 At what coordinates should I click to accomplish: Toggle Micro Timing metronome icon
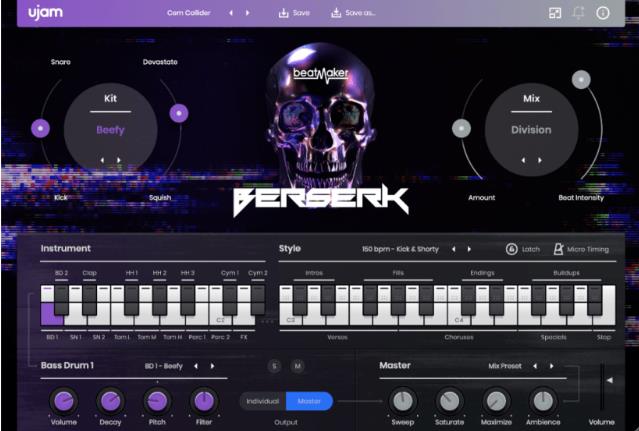click(x=558, y=249)
